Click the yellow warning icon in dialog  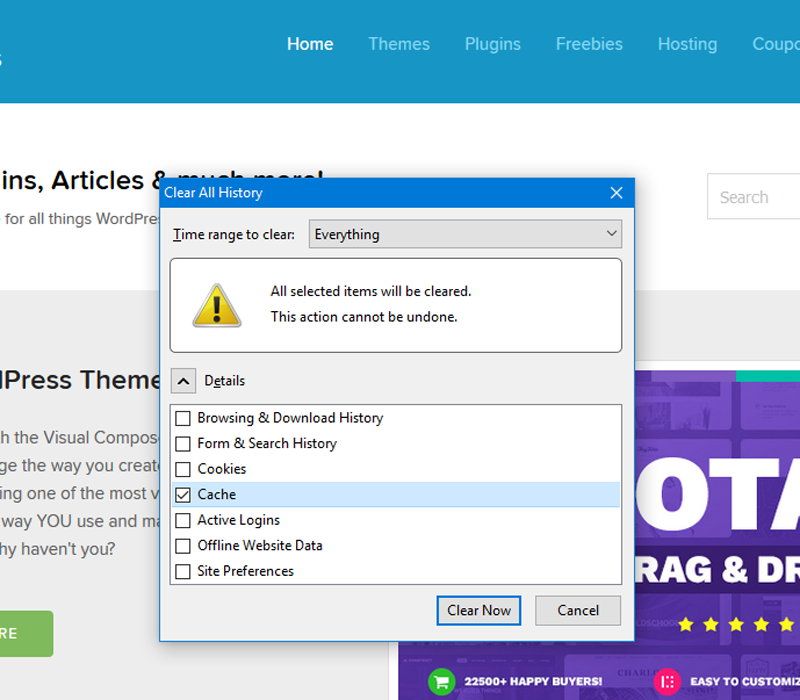click(217, 306)
